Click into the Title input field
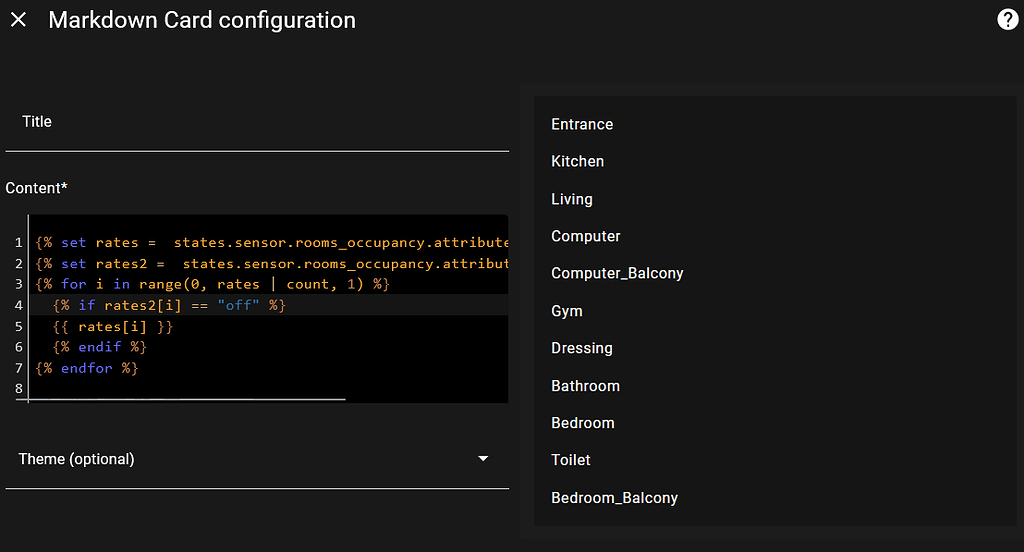The height and width of the screenshot is (552, 1024). pyautogui.click(x=257, y=122)
